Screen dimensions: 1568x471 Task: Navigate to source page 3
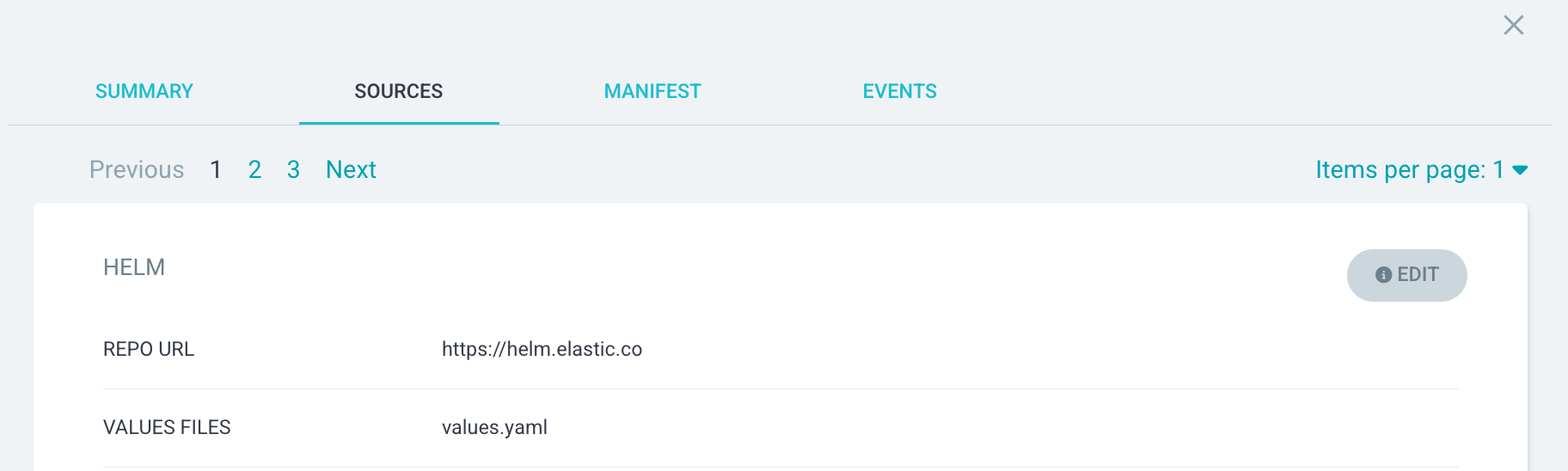pos(293,170)
